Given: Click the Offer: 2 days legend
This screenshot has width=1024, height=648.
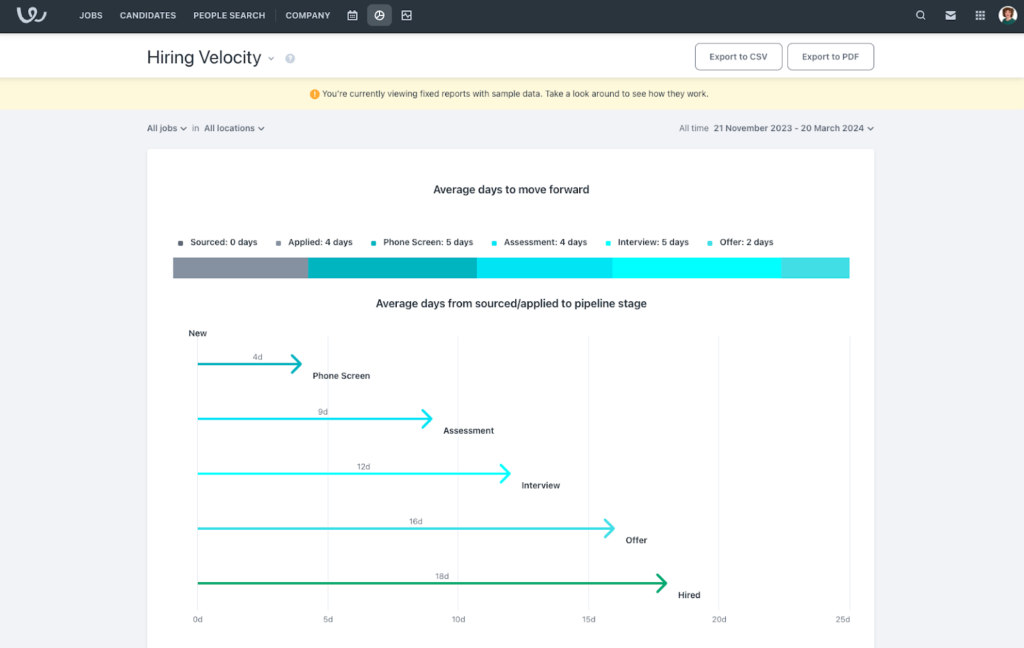Looking at the screenshot, I should click(740, 242).
